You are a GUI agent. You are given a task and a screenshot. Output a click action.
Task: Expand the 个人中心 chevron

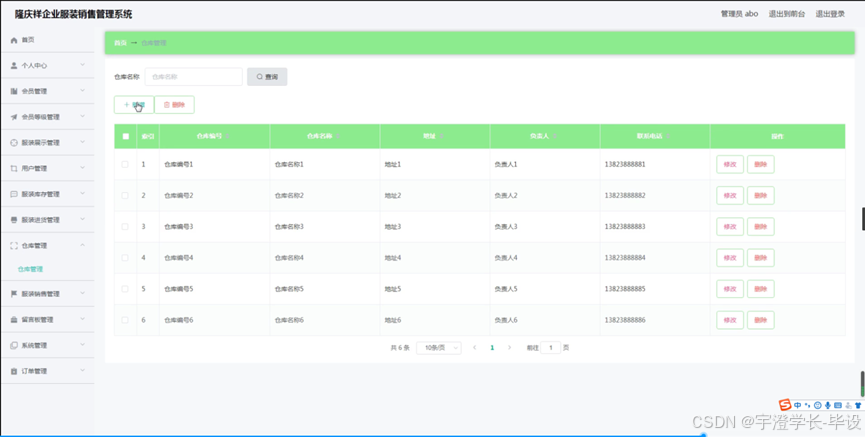point(83,65)
